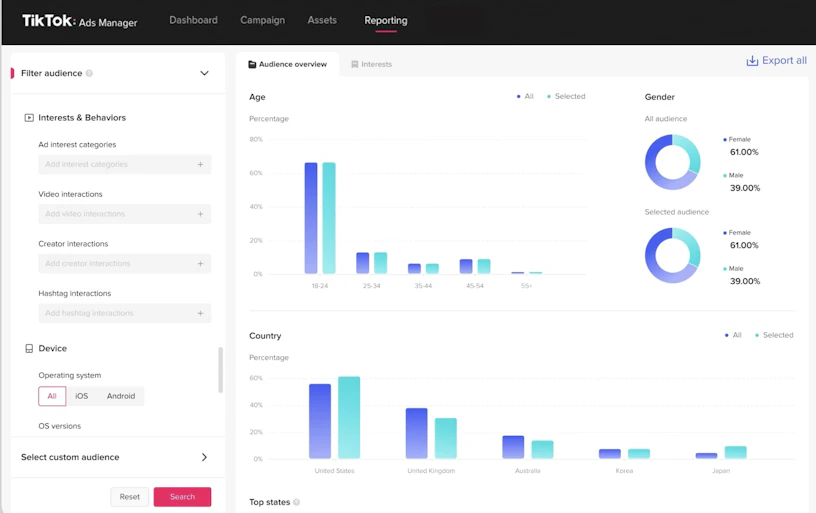
Task: Toggle Selected legend in Country chart
Action: pyautogui.click(x=774, y=335)
